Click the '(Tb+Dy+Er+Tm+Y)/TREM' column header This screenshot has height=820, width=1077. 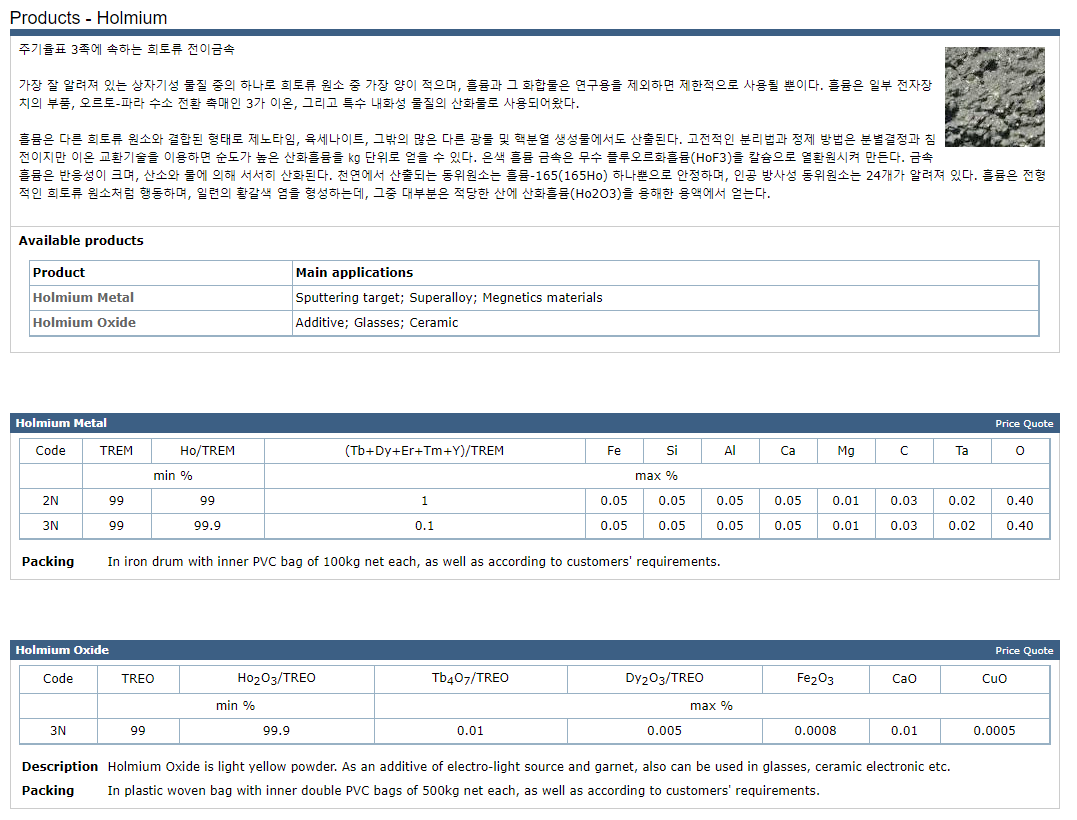click(424, 451)
